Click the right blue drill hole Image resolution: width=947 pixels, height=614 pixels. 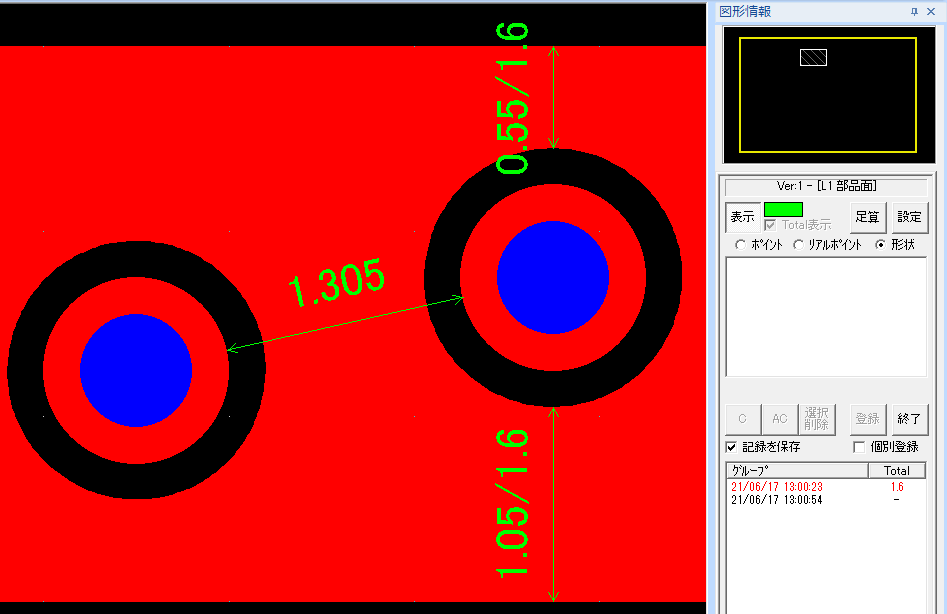[x=553, y=277]
